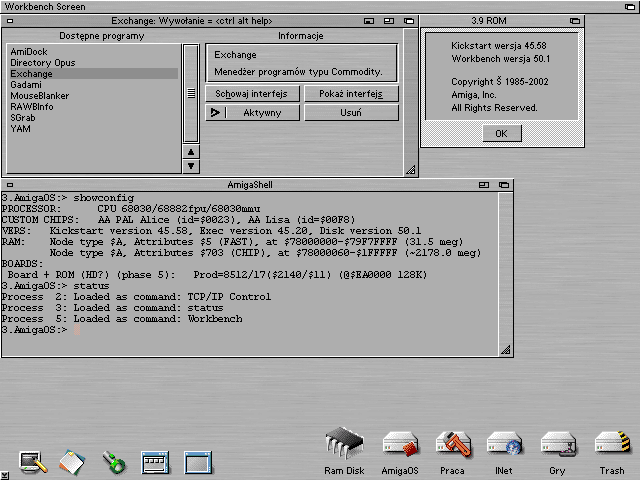Viewport: 640px width, 480px height.
Task: Select RAWBInfo in program list
Action: click(x=93, y=107)
